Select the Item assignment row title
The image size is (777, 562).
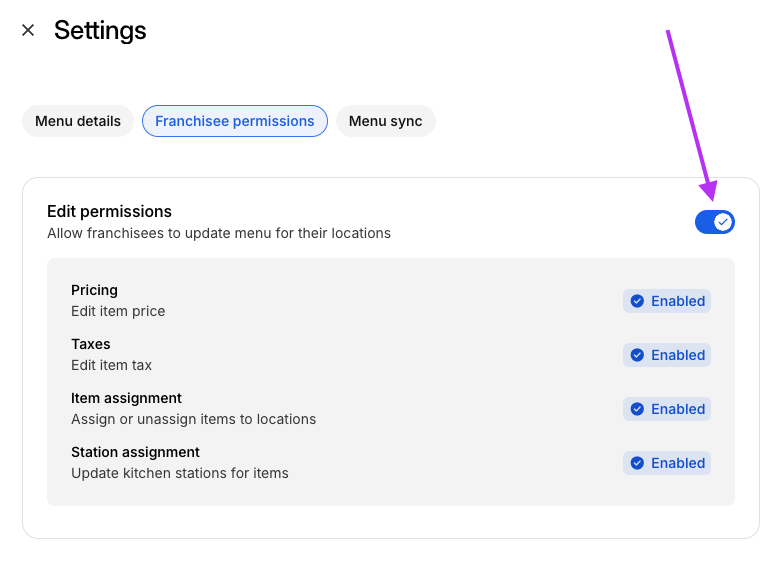126,398
